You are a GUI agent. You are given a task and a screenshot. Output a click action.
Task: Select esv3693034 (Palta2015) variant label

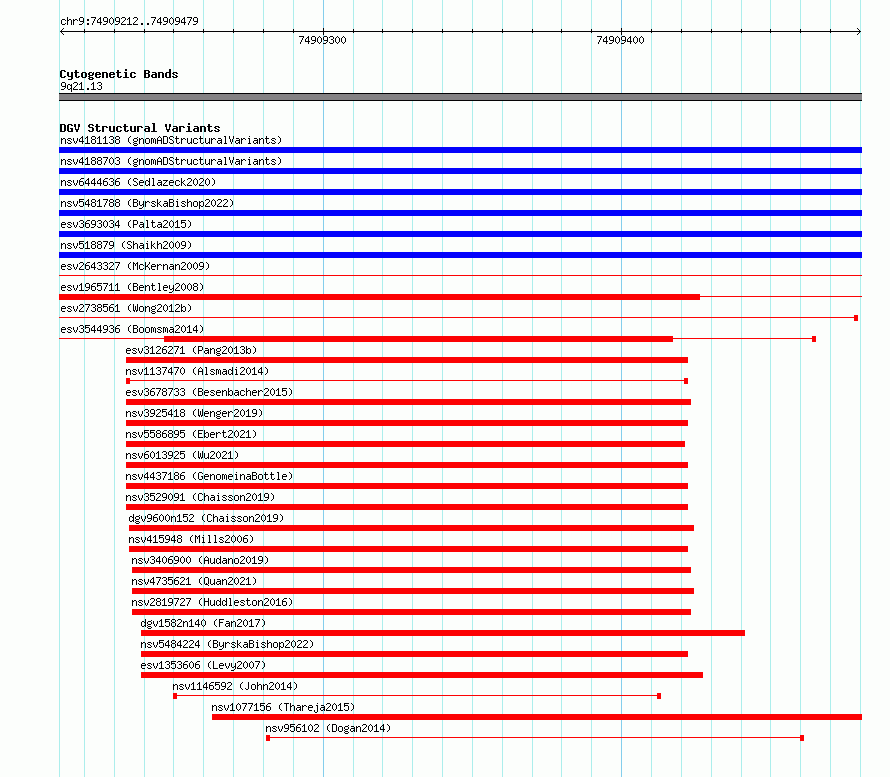click(x=126, y=224)
